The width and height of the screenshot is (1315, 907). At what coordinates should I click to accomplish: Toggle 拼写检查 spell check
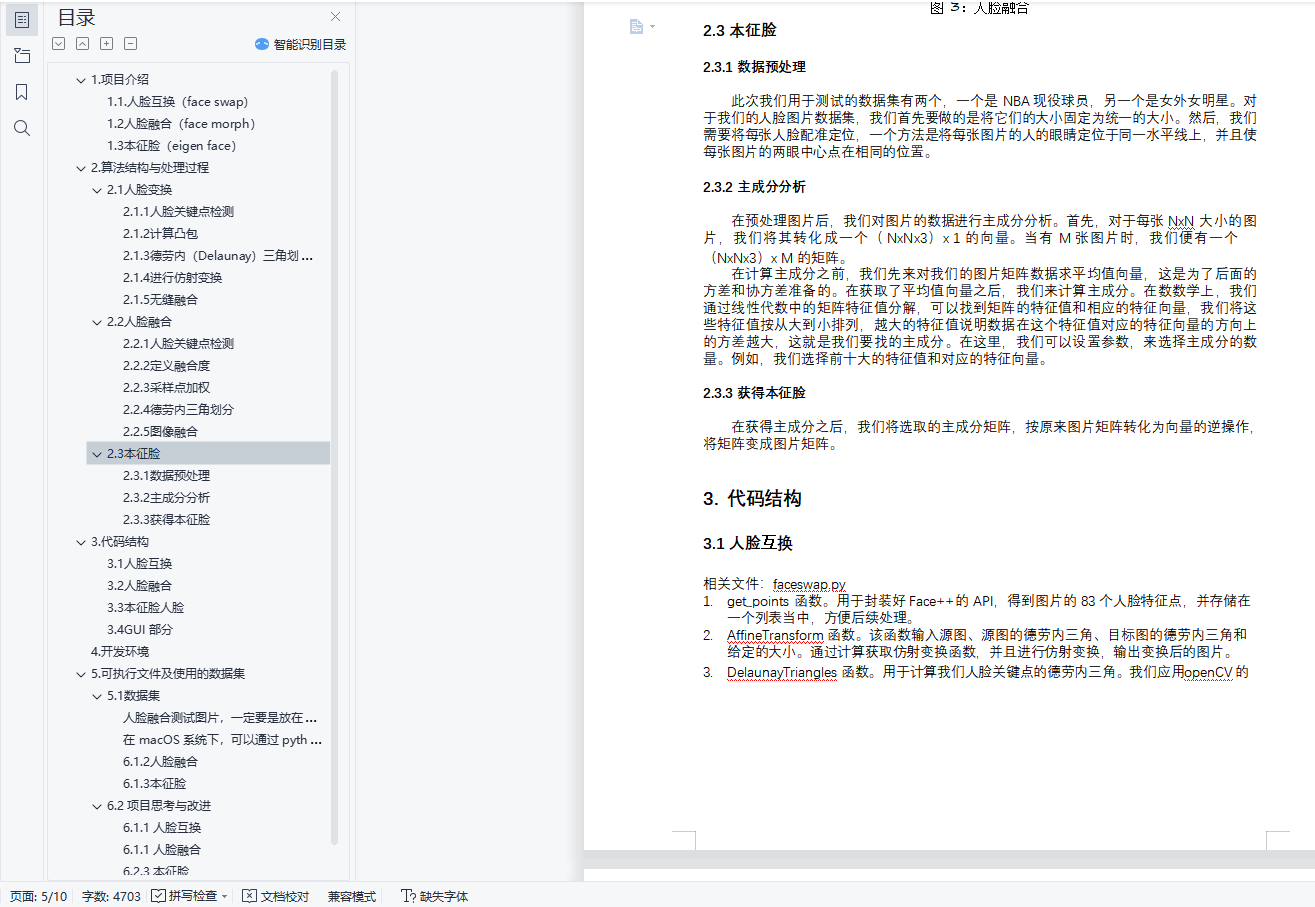pyautogui.click(x=184, y=896)
